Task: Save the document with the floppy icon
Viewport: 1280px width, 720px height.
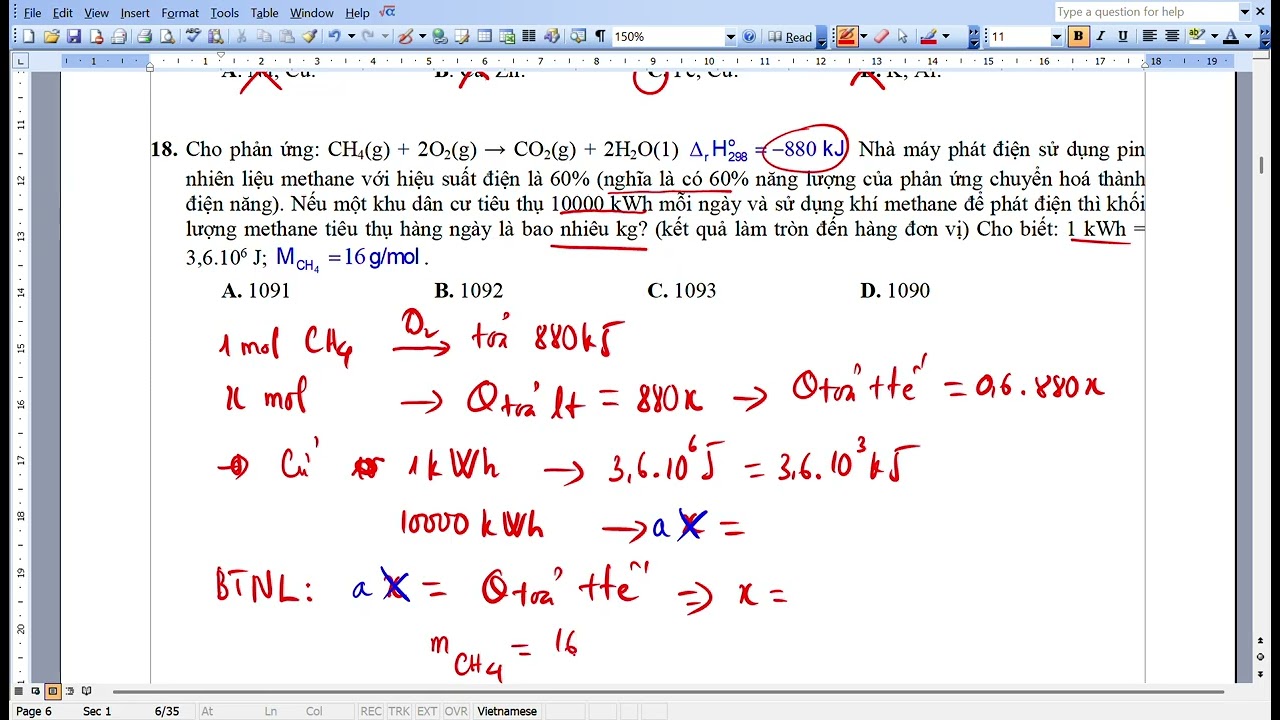Action: tap(73, 37)
